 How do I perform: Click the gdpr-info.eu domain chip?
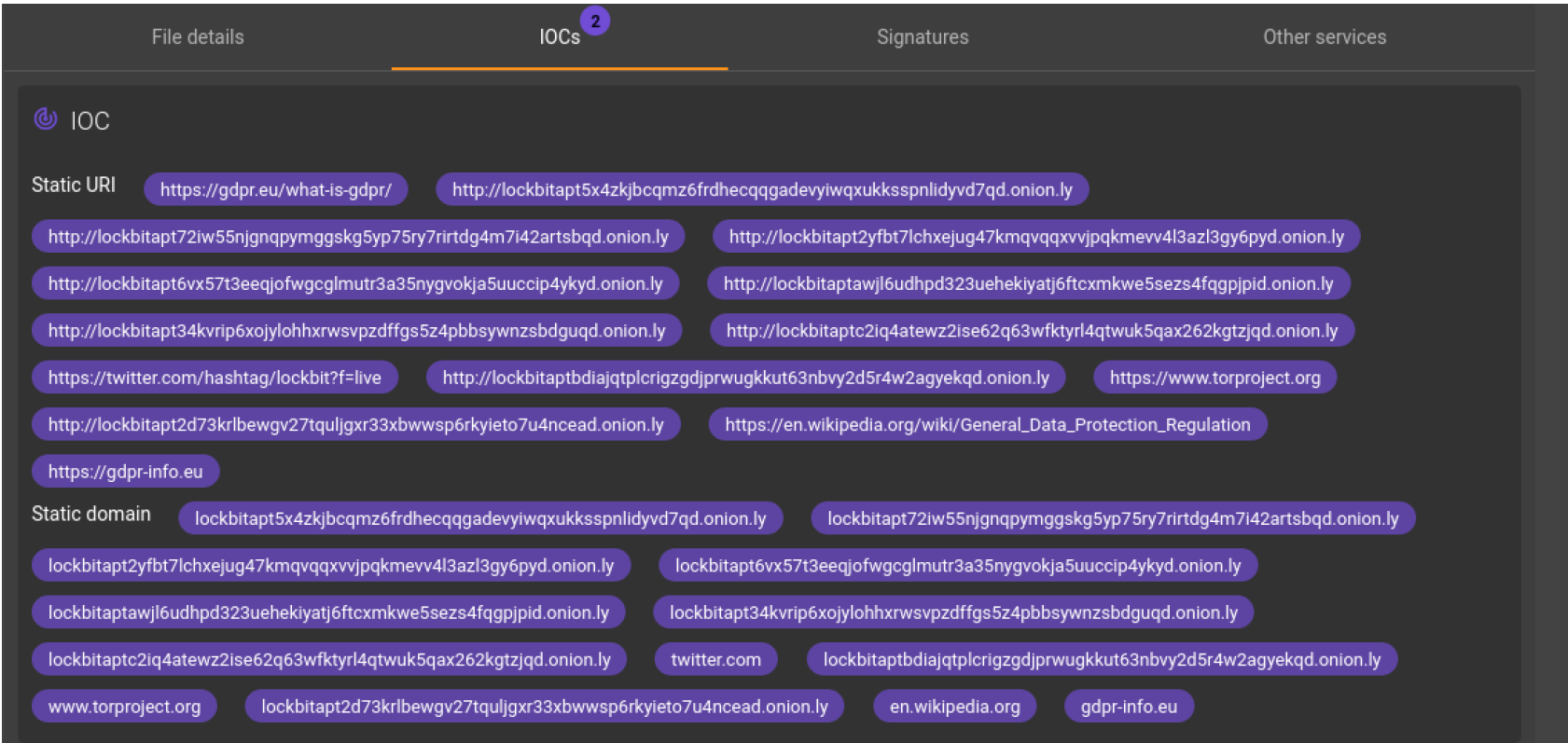tap(1130, 707)
